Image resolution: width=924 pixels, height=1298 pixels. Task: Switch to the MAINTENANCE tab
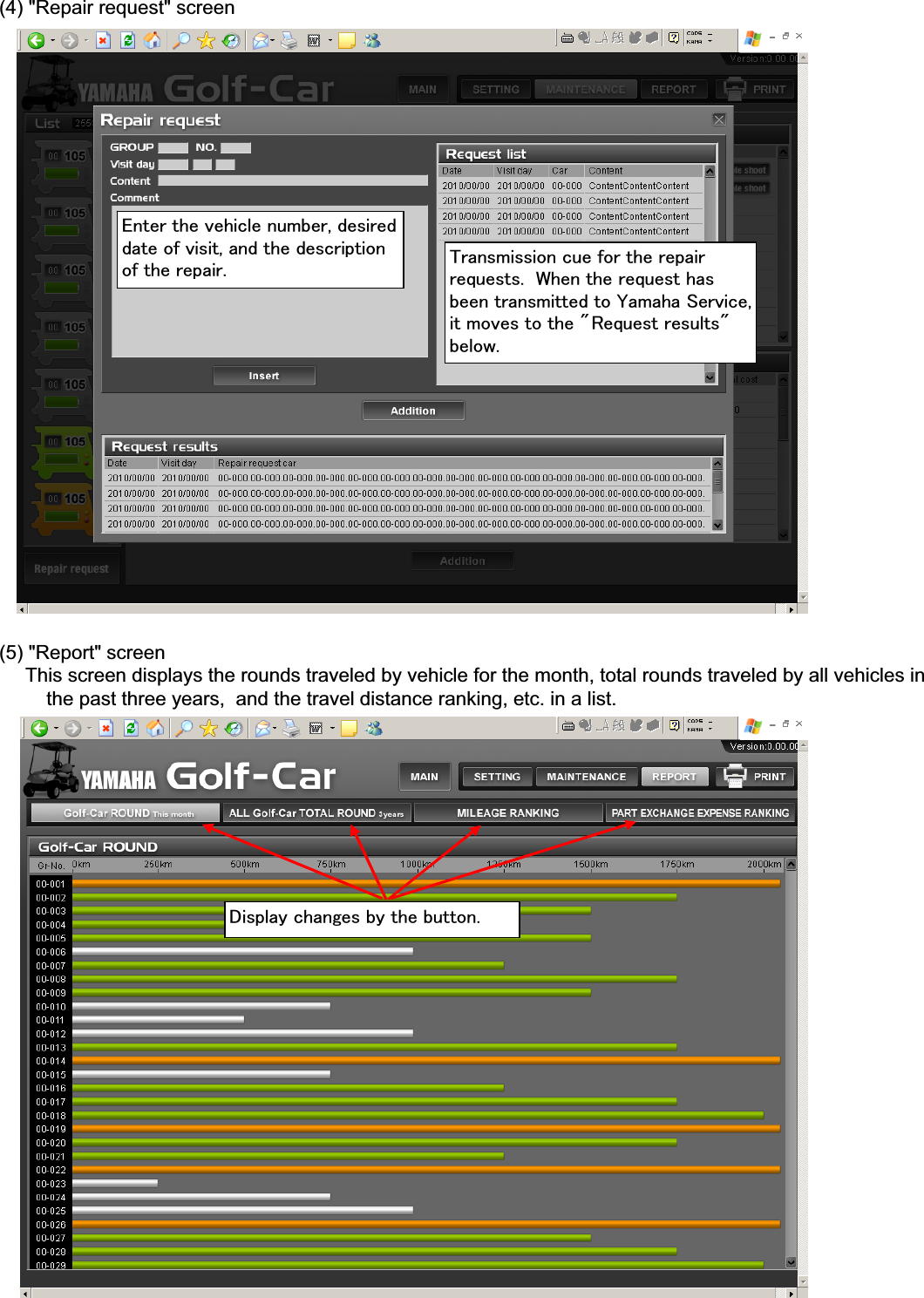(x=585, y=88)
